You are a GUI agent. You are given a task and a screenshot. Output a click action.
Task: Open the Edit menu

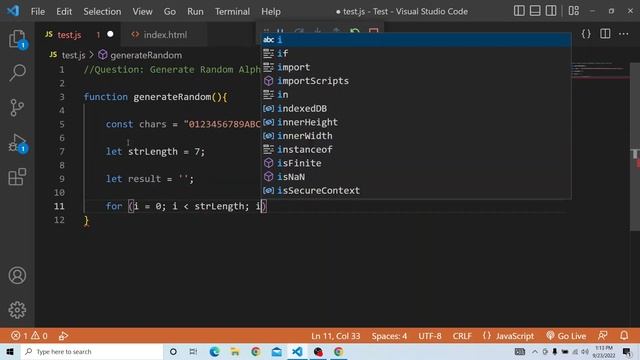tap(64, 11)
